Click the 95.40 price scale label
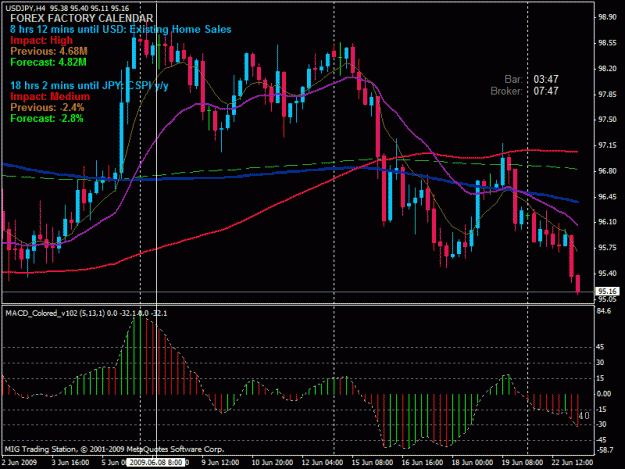Image resolution: width=625 pixels, height=469 pixels. coord(607,273)
